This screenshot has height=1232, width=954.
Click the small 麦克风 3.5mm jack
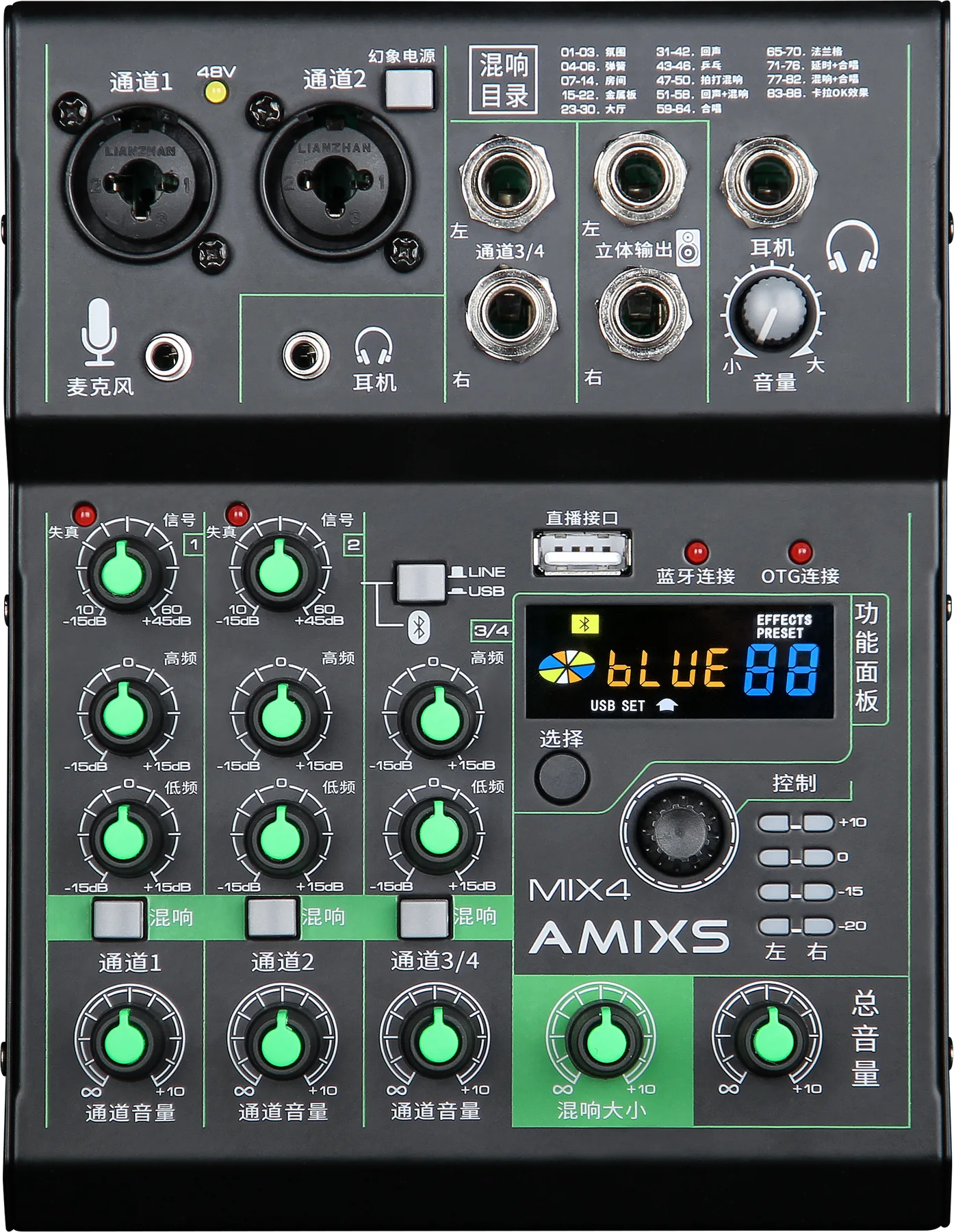pyautogui.click(x=168, y=357)
